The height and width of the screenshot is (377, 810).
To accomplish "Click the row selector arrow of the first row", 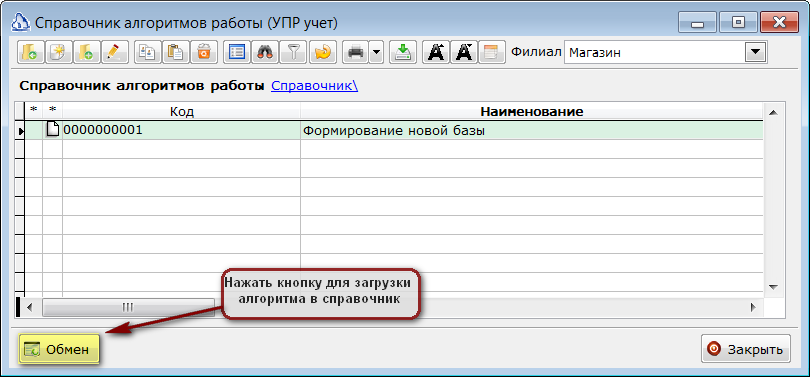I will (x=21, y=131).
